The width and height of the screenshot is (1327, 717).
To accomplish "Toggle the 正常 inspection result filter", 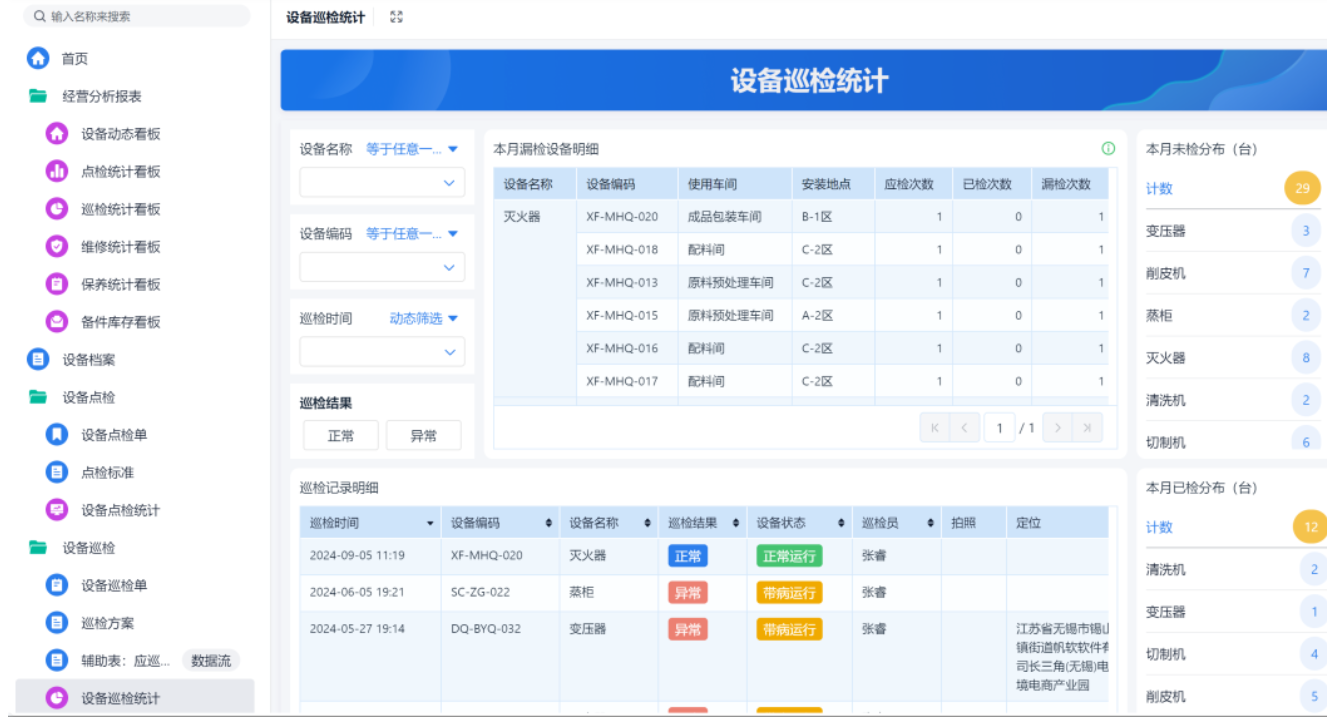I will pyautogui.click(x=340, y=435).
